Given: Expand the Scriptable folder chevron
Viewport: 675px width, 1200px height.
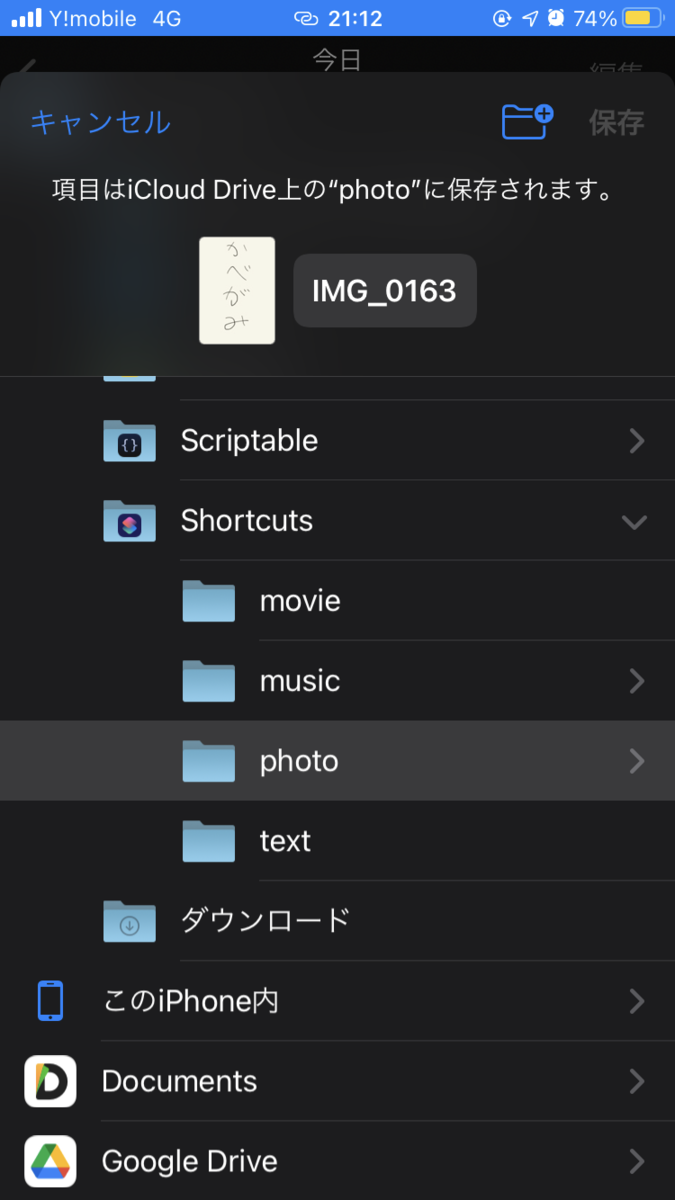Looking at the screenshot, I should coord(636,440).
